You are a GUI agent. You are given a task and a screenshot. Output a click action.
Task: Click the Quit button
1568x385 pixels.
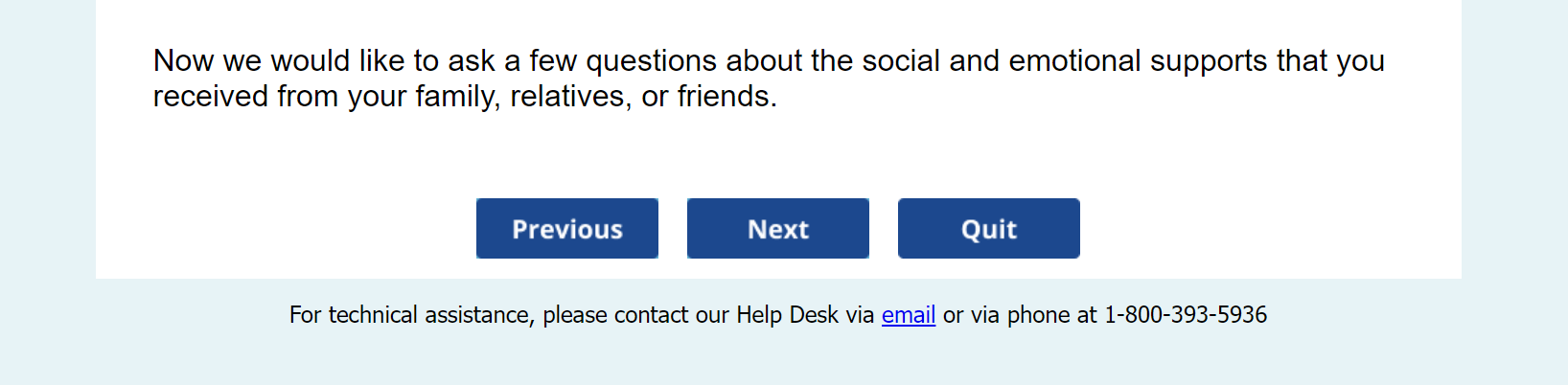[x=988, y=229]
